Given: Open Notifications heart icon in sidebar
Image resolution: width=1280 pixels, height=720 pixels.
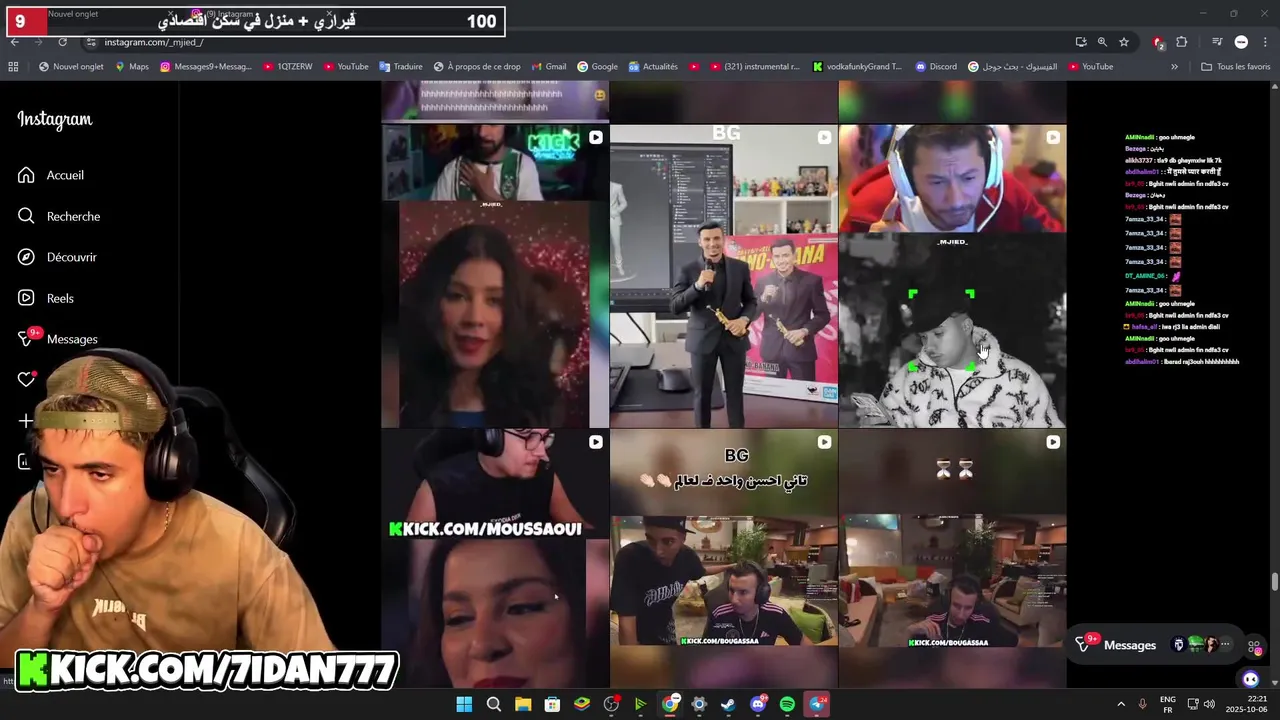Looking at the screenshot, I should [26, 380].
